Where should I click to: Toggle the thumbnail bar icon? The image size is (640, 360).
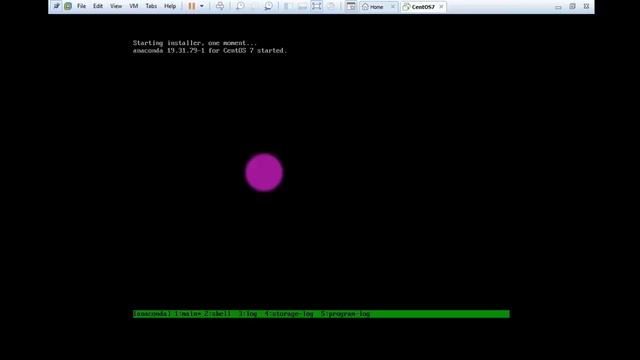pyautogui.click(x=302, y=6)
